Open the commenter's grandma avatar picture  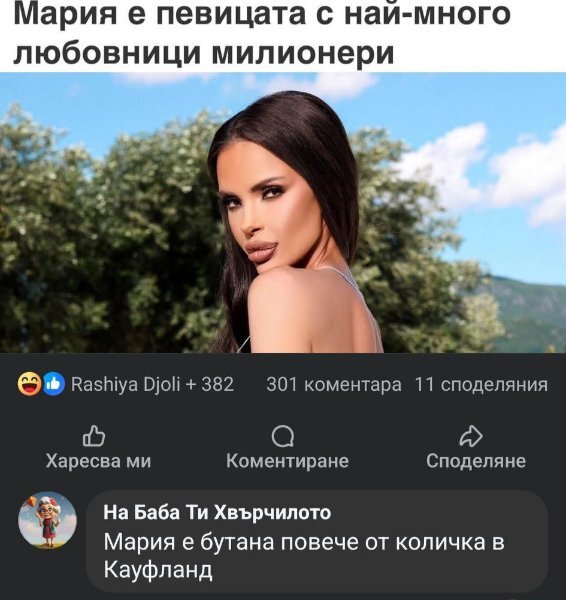[47, 520]
